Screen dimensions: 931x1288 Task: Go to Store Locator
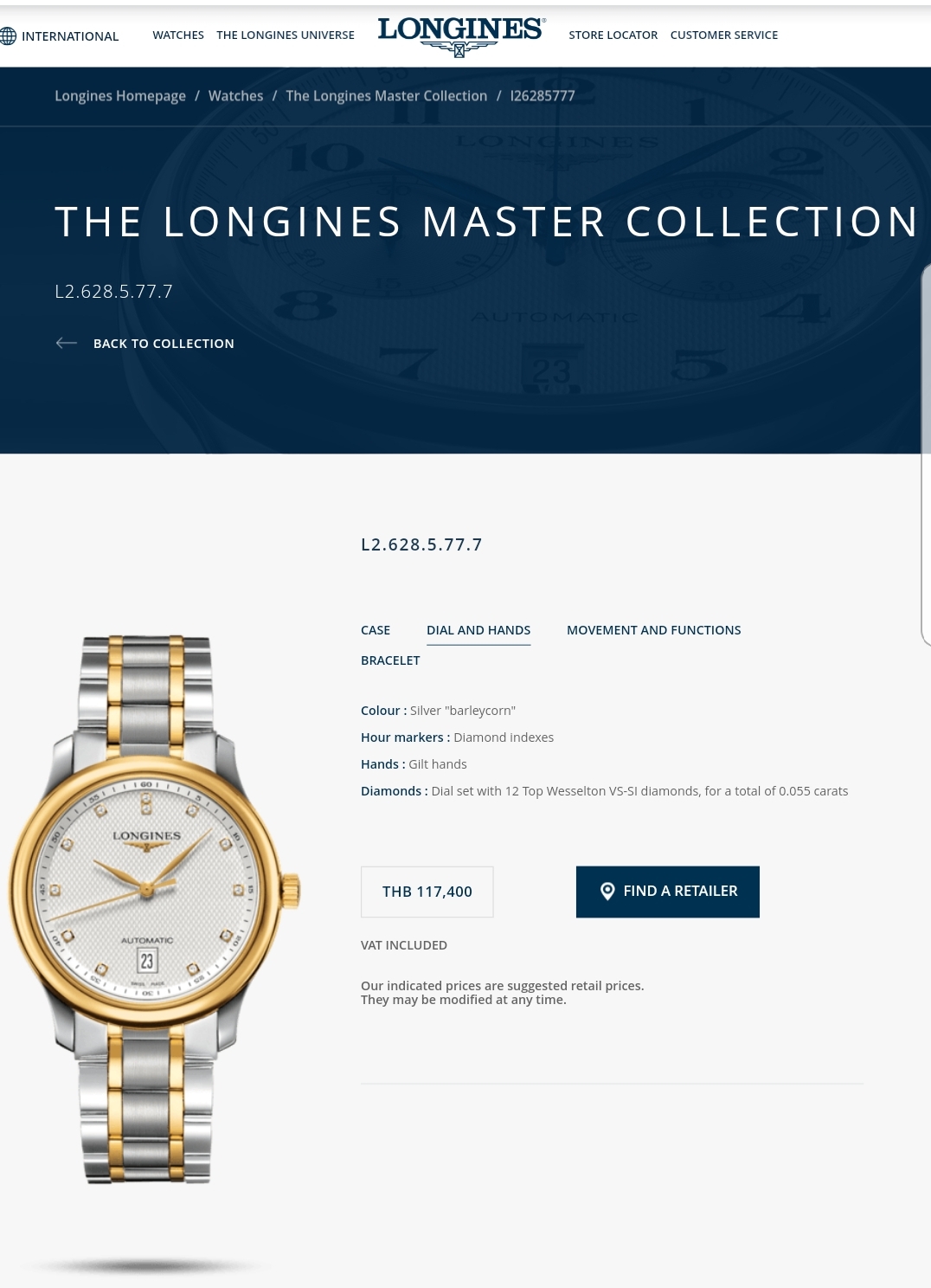tap(613, 35)
